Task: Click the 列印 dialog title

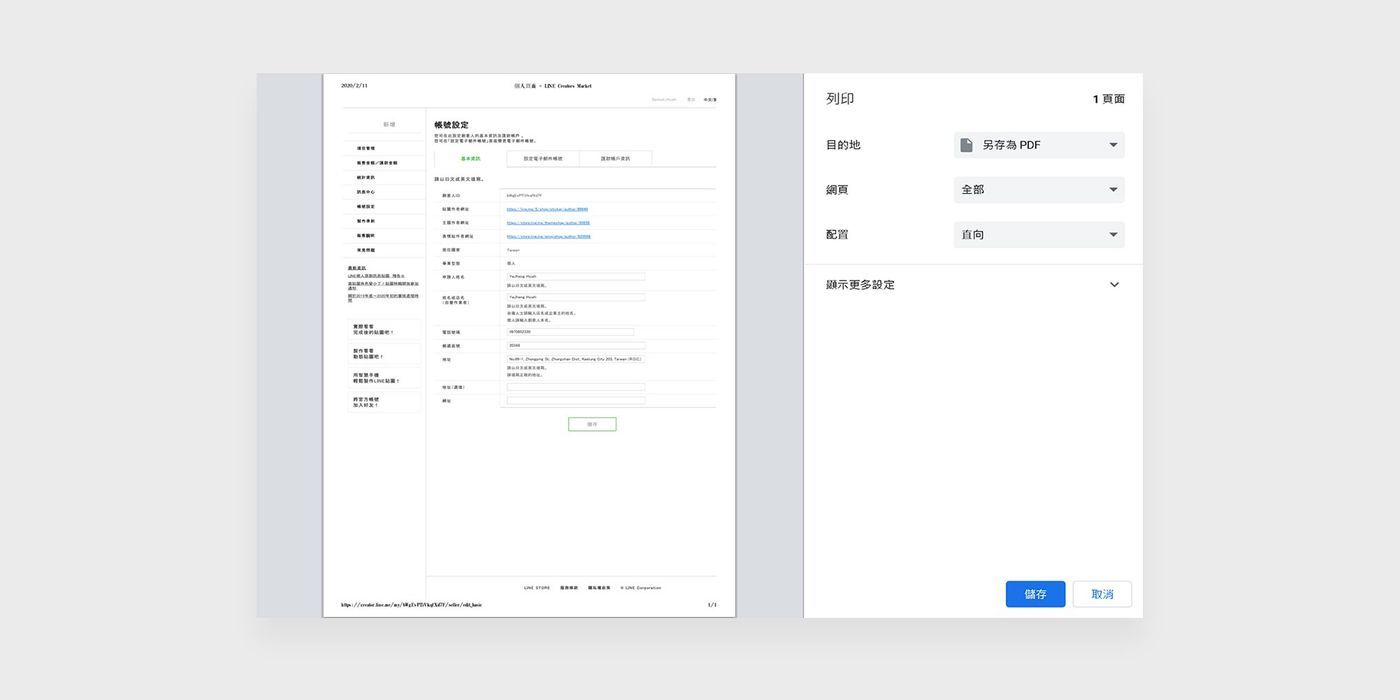Action: point(840,99)
